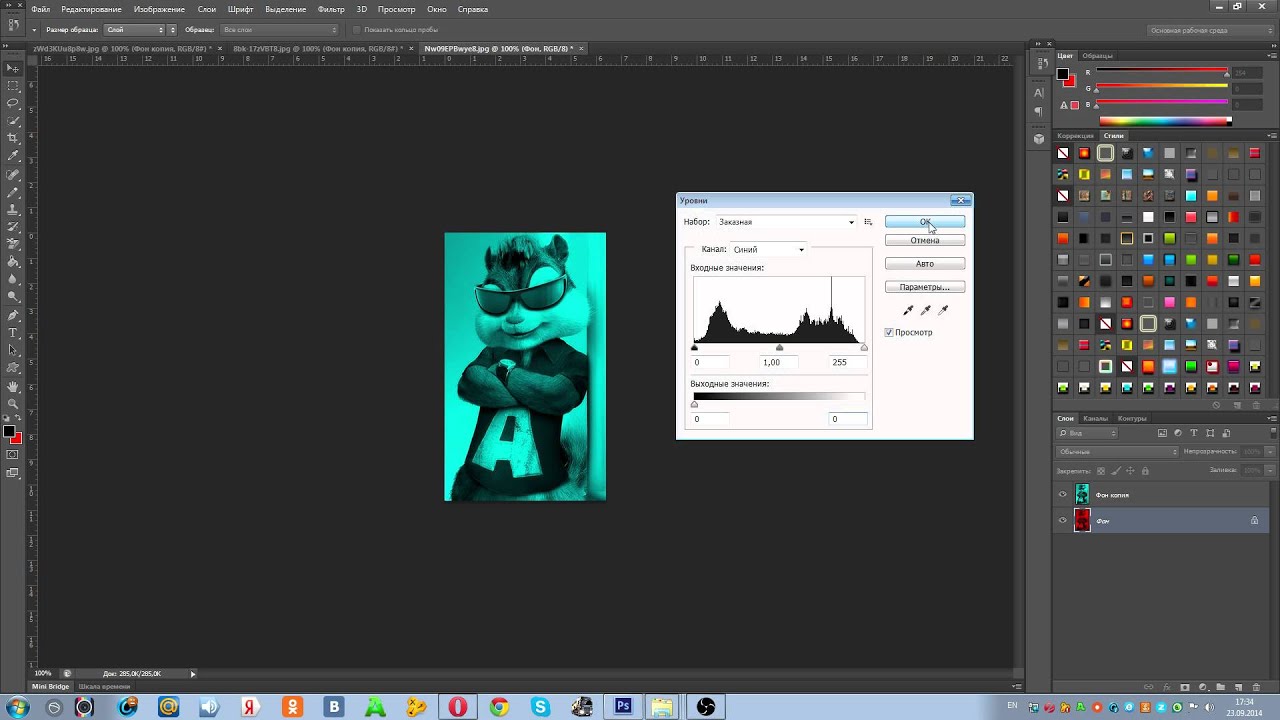Viewport: 1280px width, 720px height.
Task: Select the Rectangular Marquee tool
Action: 13,86
